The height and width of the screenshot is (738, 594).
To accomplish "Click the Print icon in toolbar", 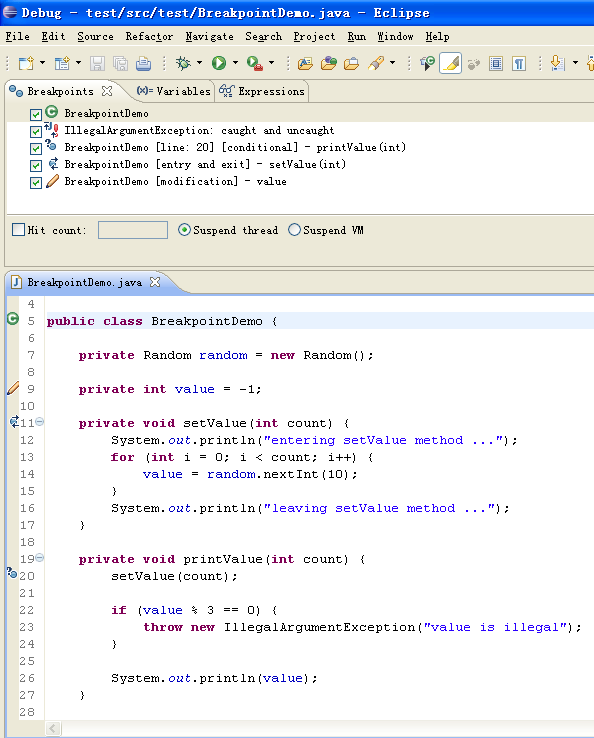I will pyautogui.click(x=143, y=63).
